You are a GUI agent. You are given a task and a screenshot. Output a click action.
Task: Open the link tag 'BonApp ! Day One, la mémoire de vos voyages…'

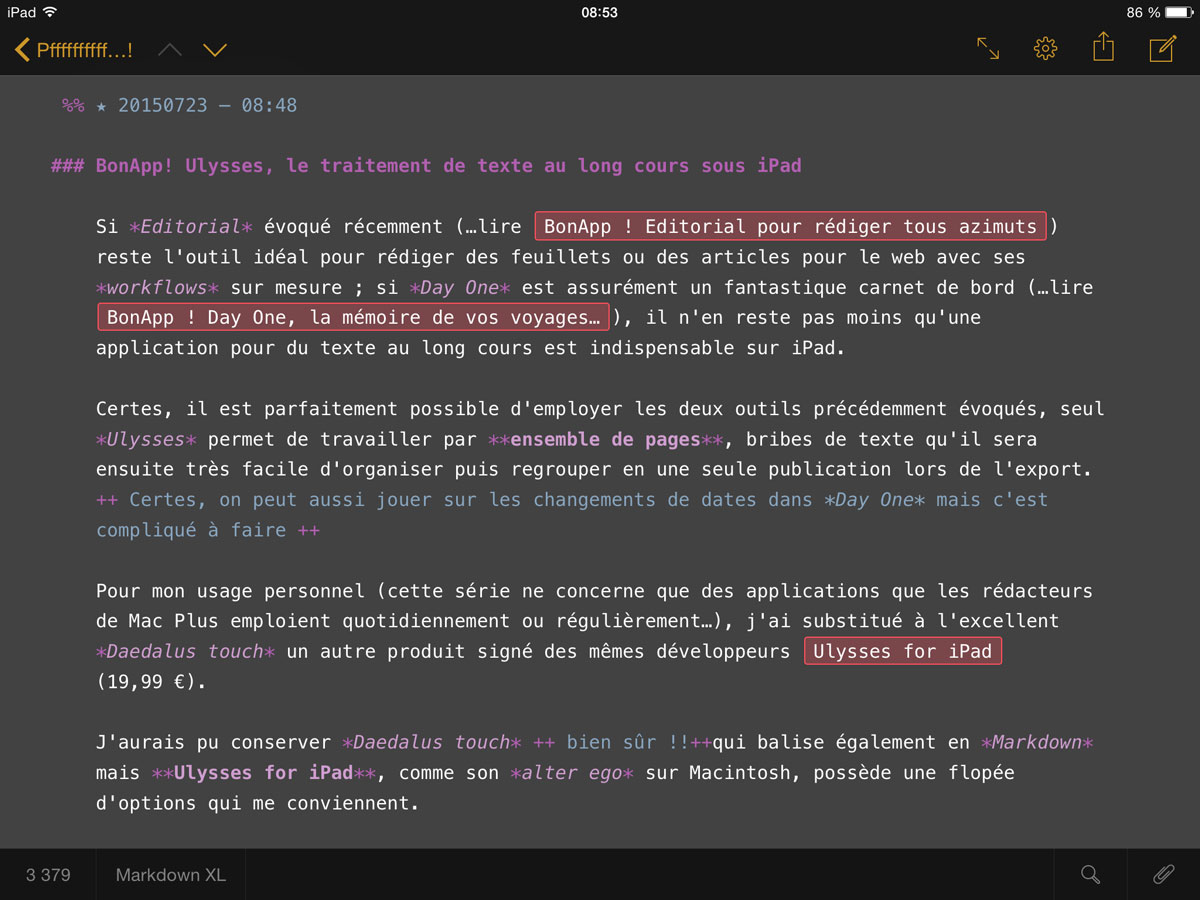354,318
